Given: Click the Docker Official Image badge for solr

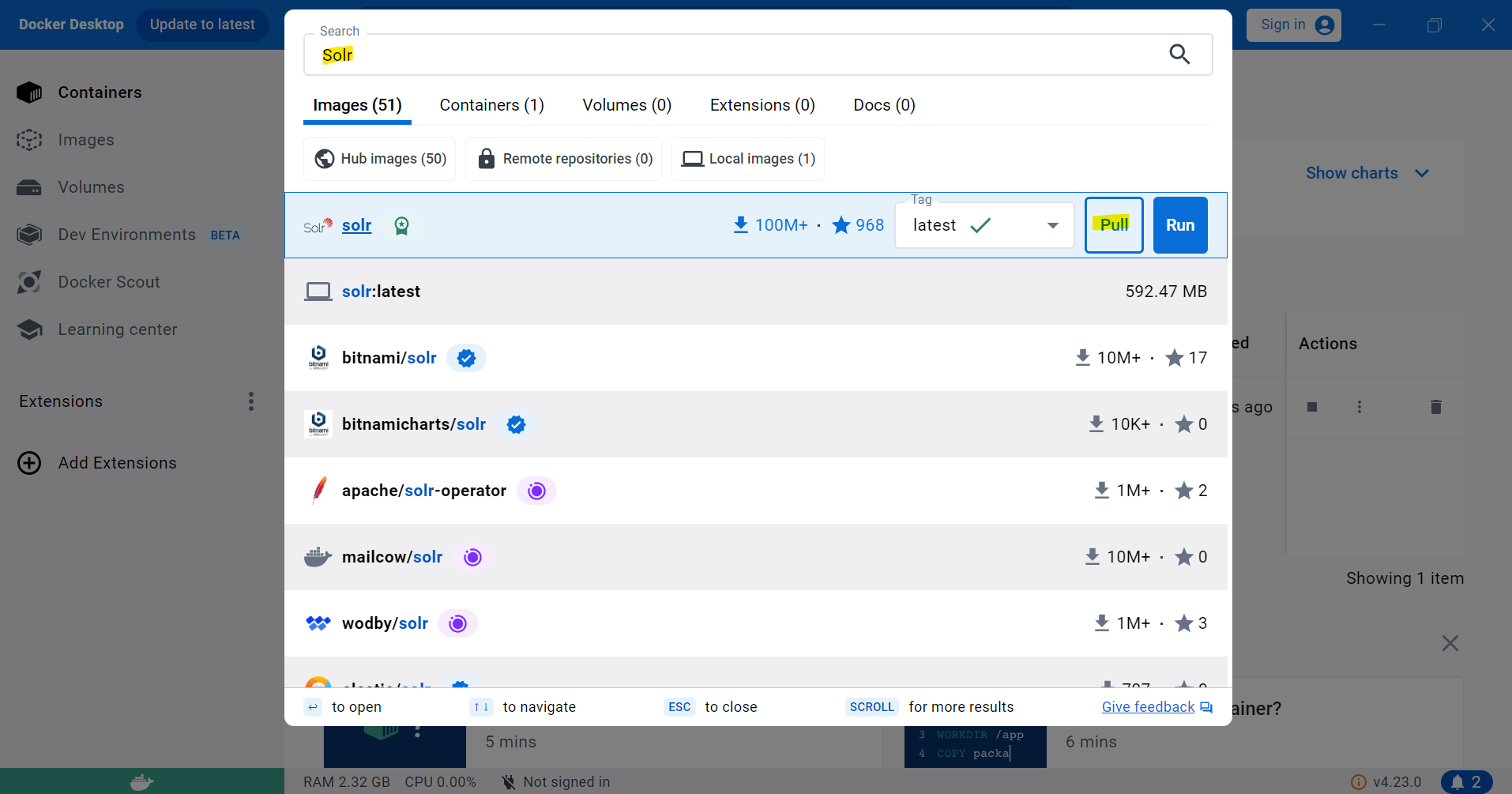Looking at the screenshot, I should click(401, 226).
